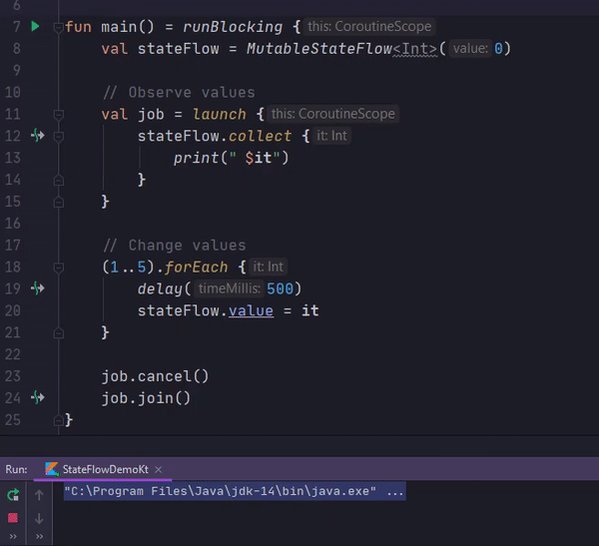599x546 pixels.
Task: Click 'forEach' on line 18
Action: [196, 267]
